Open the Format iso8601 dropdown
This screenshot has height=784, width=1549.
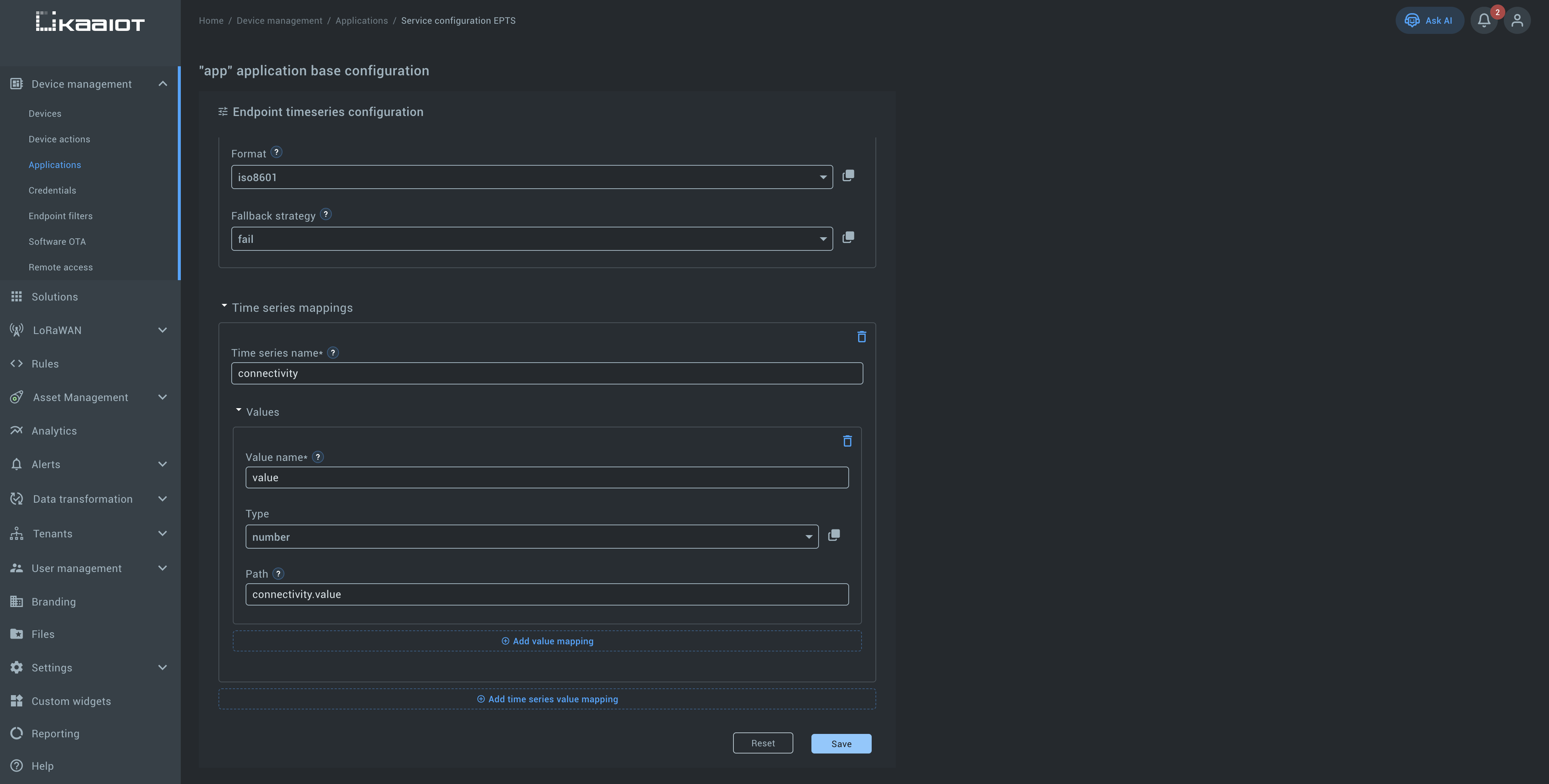click(532, 177)
